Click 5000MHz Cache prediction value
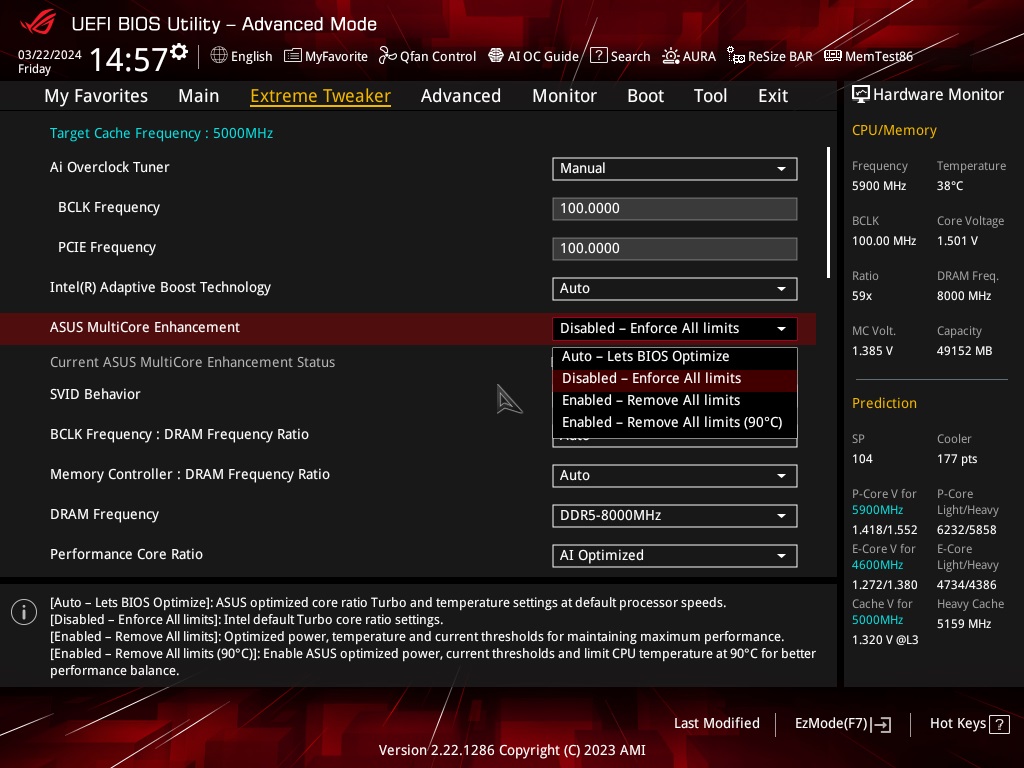Screen dimensions: 1024x768 click(877, 620)
